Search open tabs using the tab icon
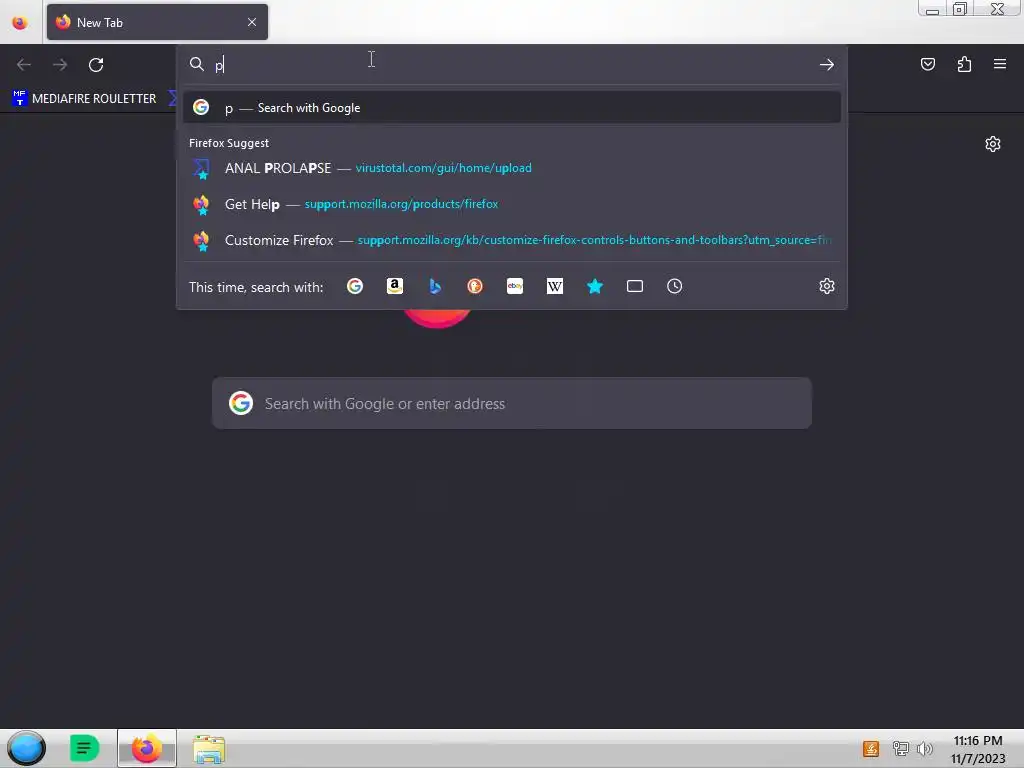 click(635, 286)
